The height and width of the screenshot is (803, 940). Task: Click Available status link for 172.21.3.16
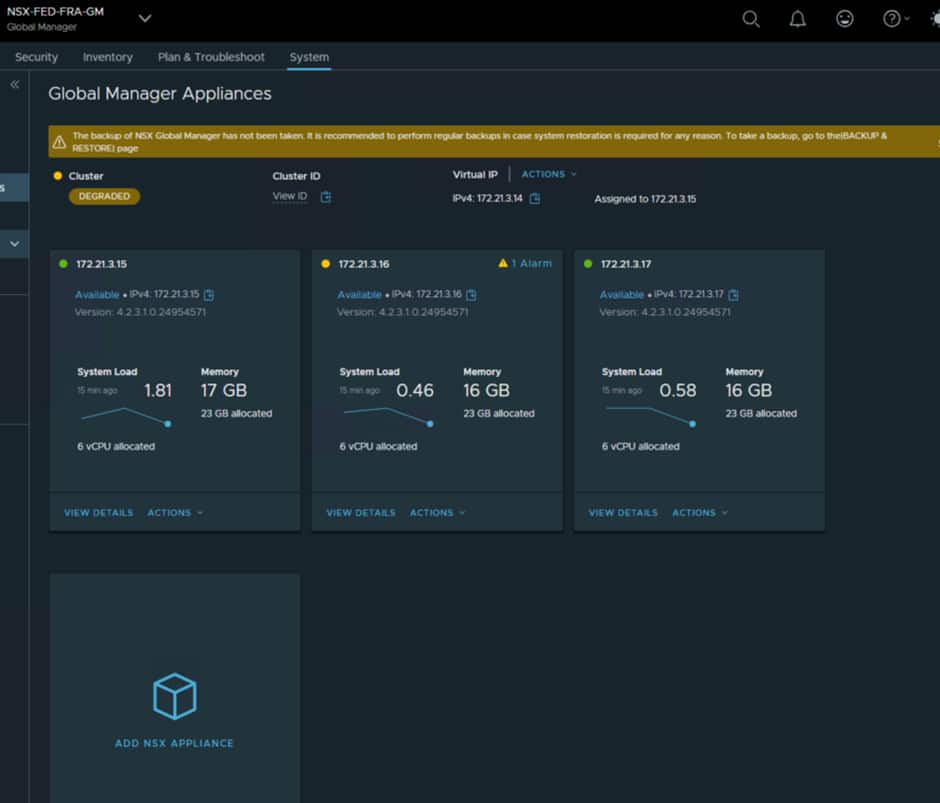coord(360,294)
